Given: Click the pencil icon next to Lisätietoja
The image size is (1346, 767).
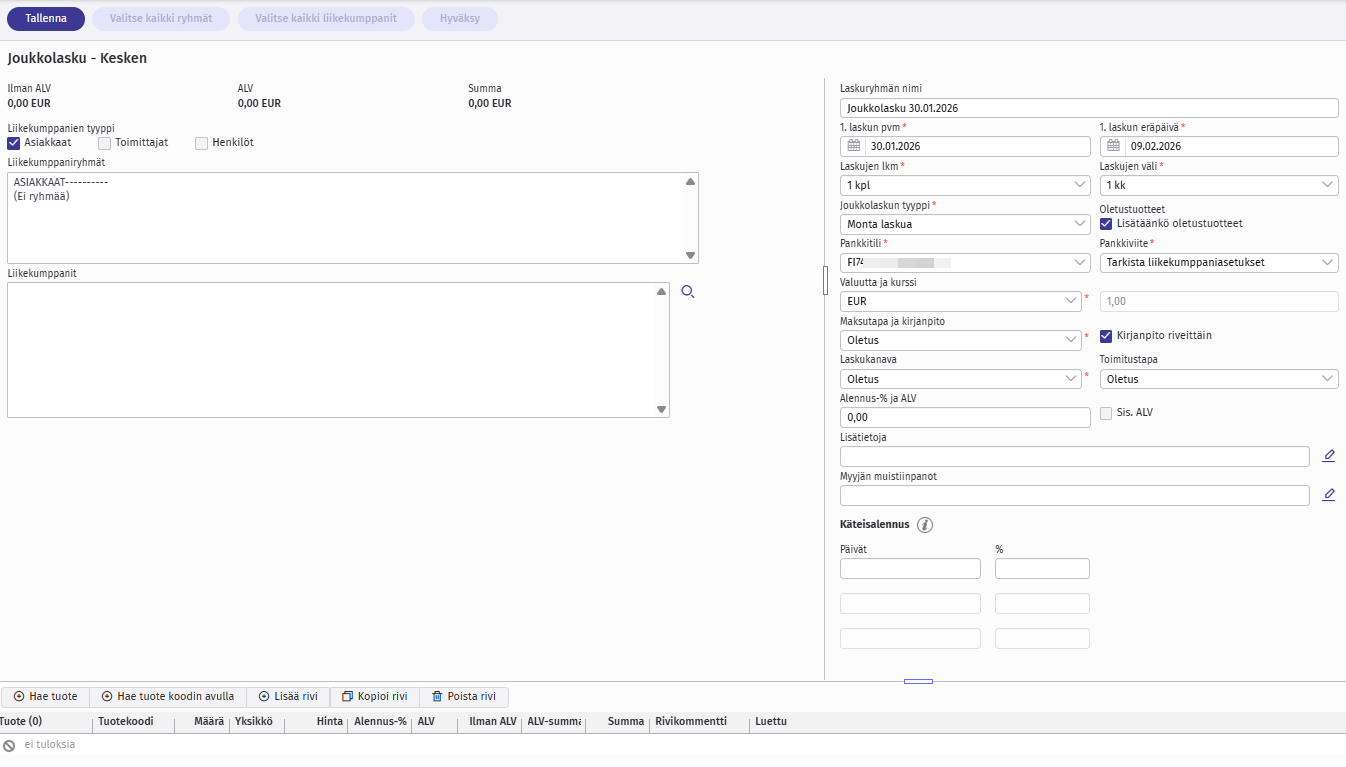Looking at the screenshot, I should (x=1328, y=456).
